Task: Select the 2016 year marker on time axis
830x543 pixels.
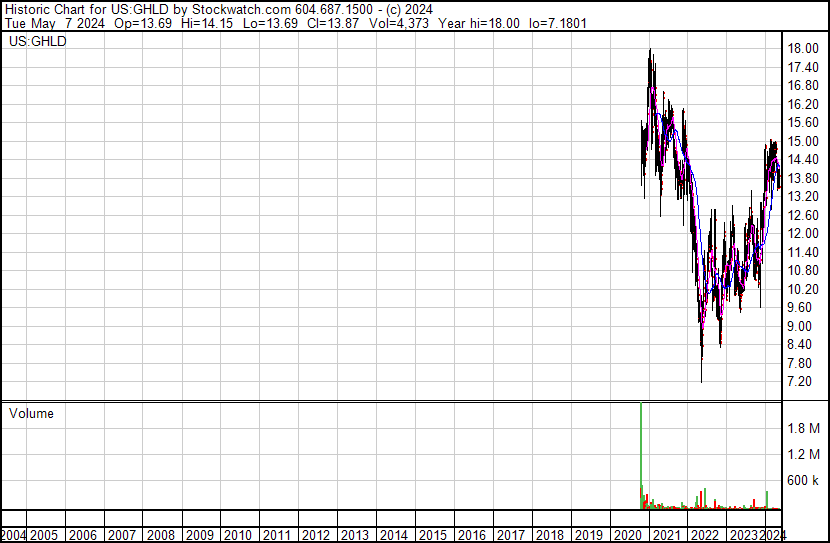Action: [471, 535]
